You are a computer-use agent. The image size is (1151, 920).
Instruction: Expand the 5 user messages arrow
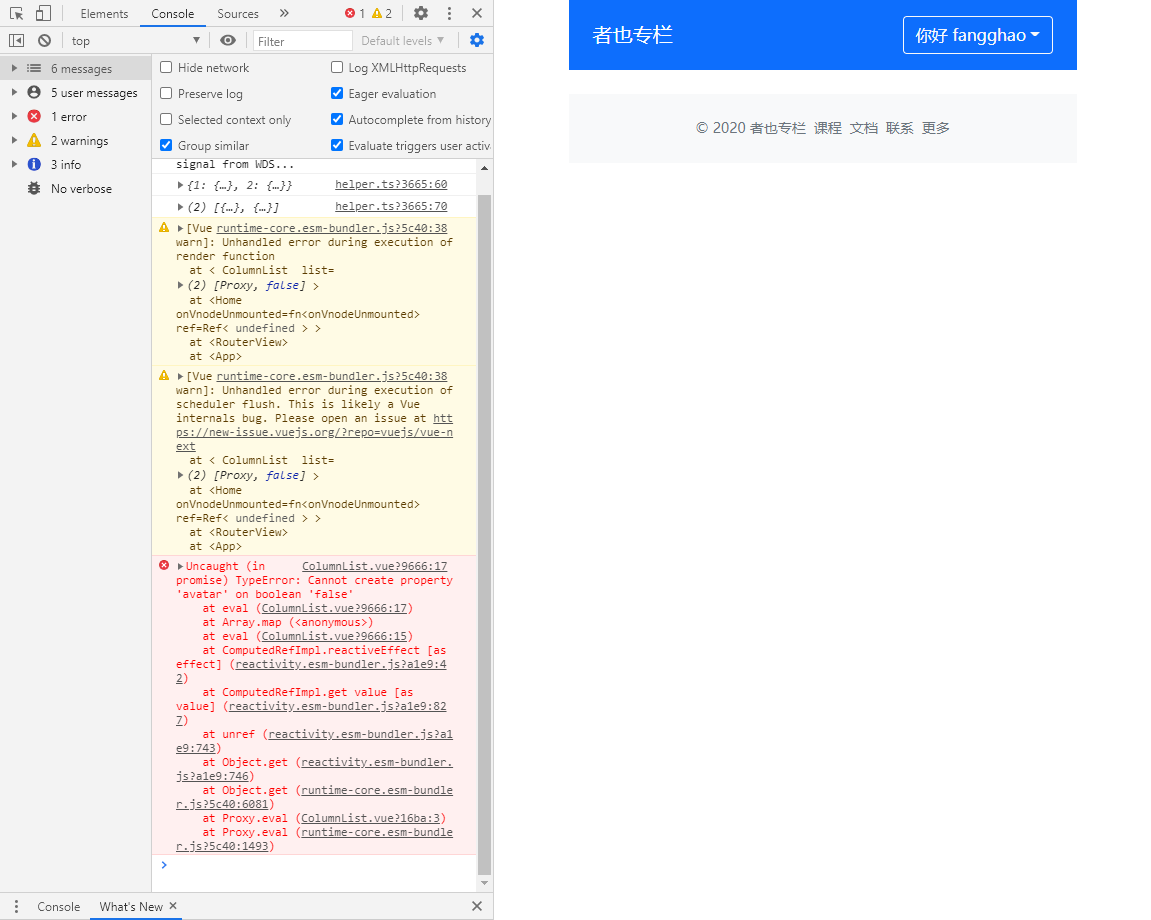click(14, 93)
